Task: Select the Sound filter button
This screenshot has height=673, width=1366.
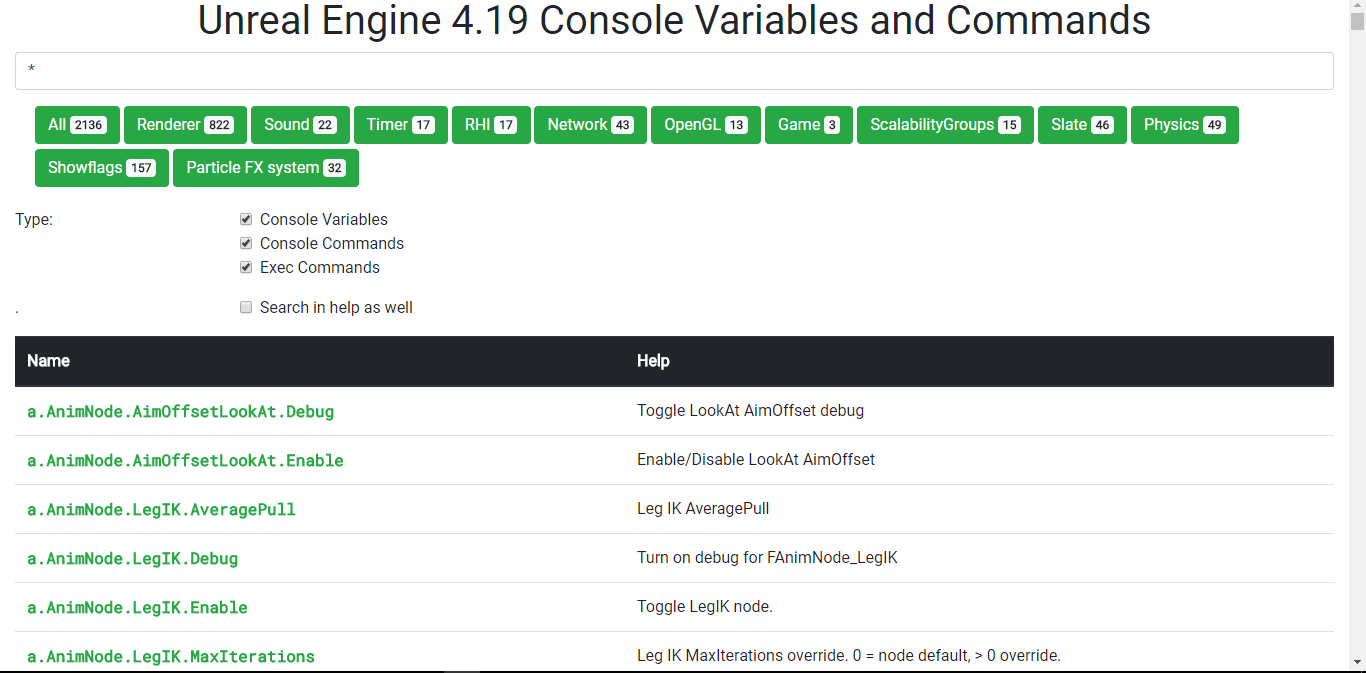Action: click(300, 125)
